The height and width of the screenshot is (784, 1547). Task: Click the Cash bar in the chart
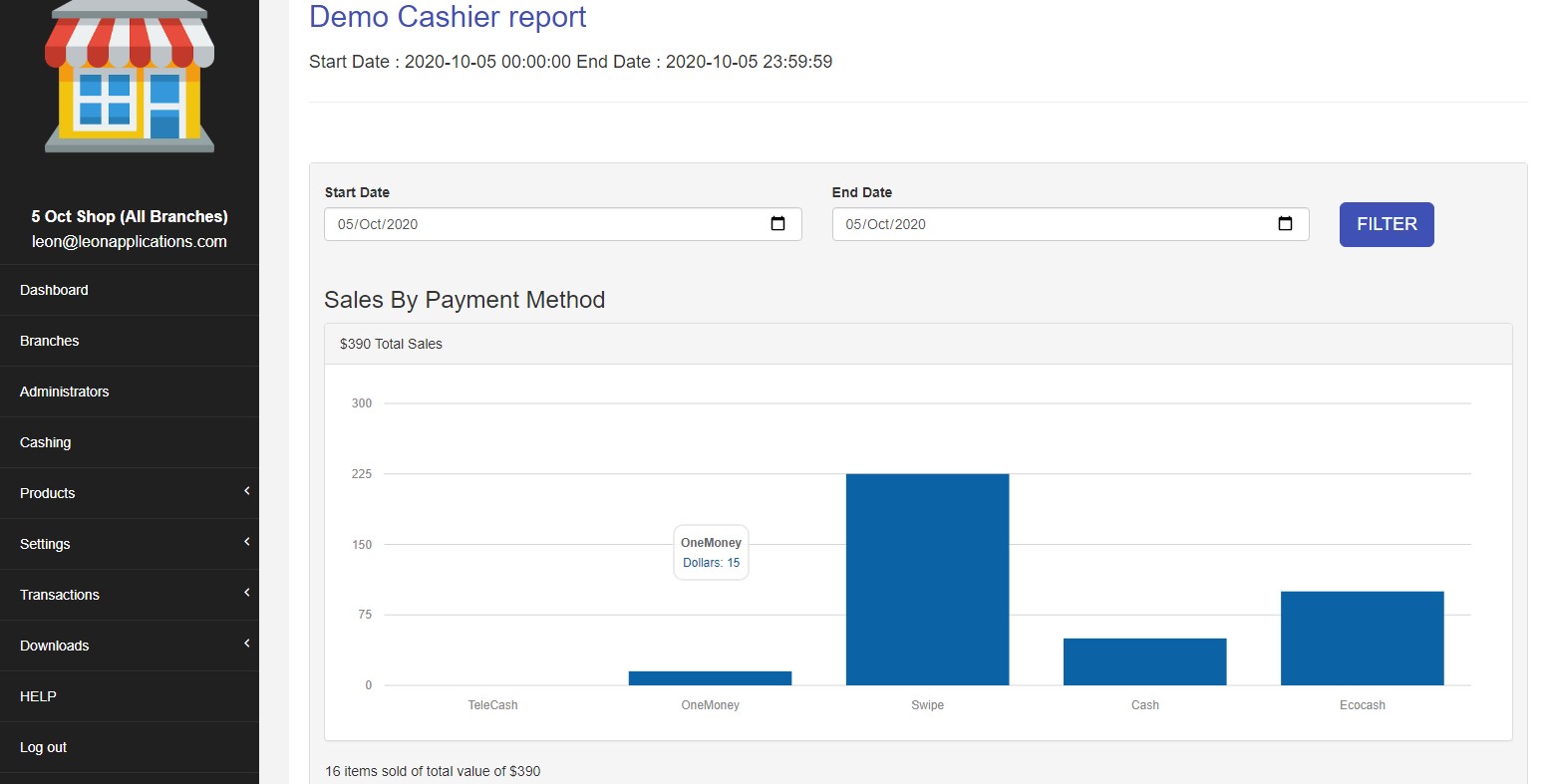click(x=1144, y=661)
